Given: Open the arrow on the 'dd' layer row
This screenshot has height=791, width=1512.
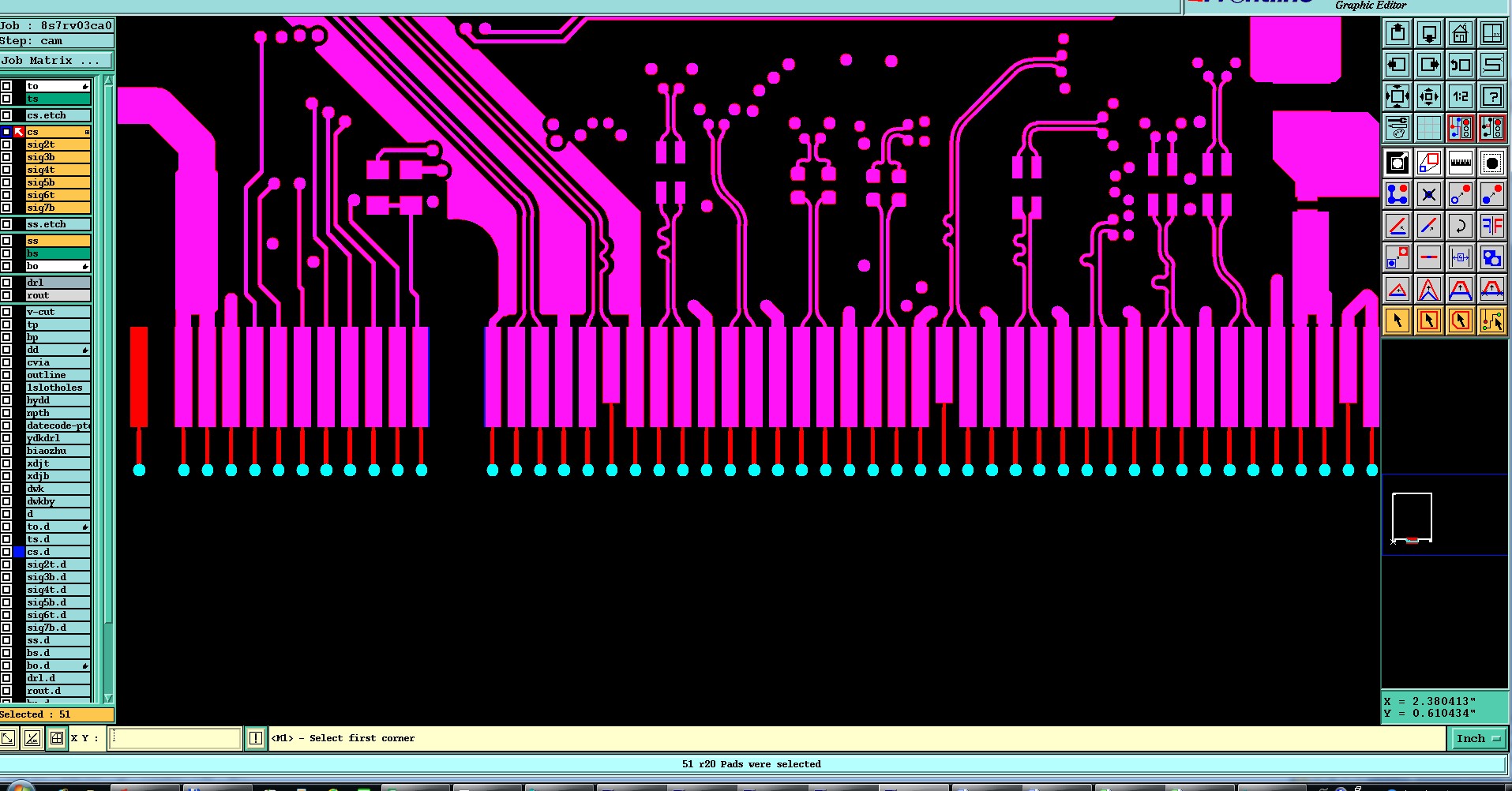Looking at the screenshot, I should pyautogui.click(x=85, y=350).
